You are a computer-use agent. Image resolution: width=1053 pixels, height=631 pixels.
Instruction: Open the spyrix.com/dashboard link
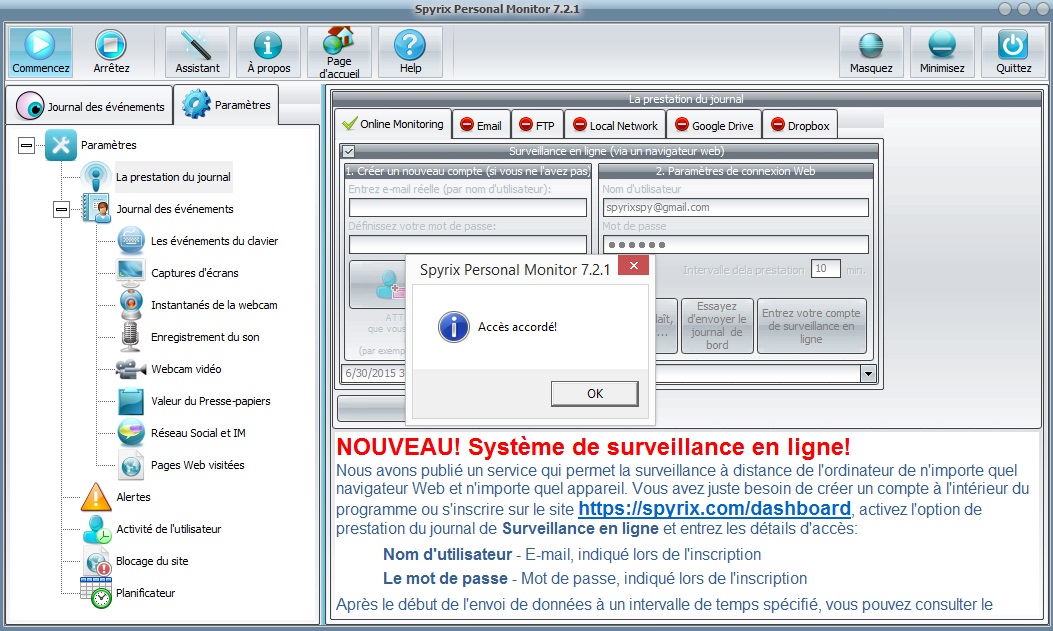715,508
